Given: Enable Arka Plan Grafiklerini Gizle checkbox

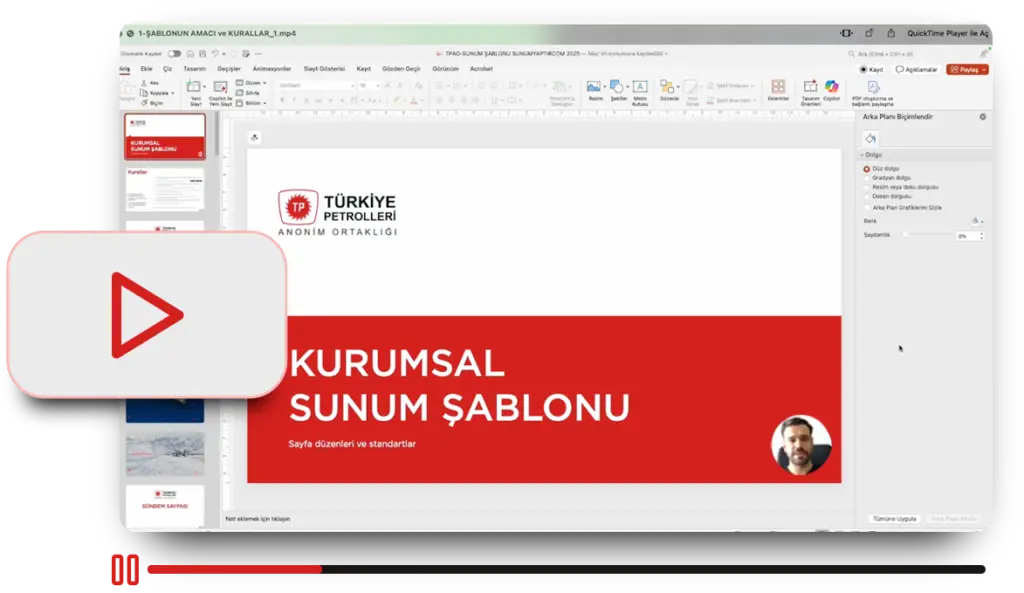Looking at the screenshot, I should (x=866, y=207).
